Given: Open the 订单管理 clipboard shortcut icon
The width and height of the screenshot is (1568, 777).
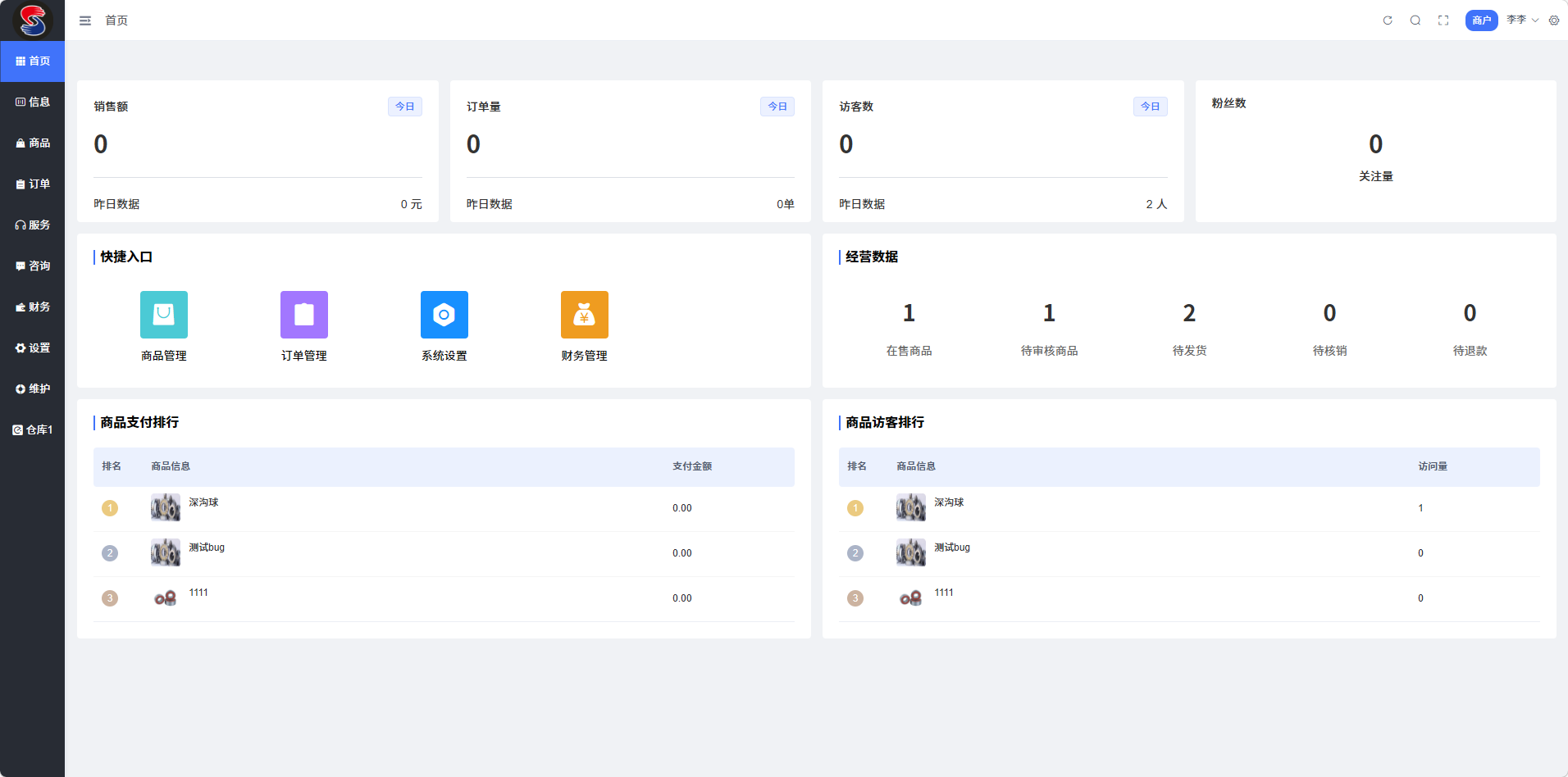Looking at the screenshot, I should pyautogui.click(x=304, y=315).
